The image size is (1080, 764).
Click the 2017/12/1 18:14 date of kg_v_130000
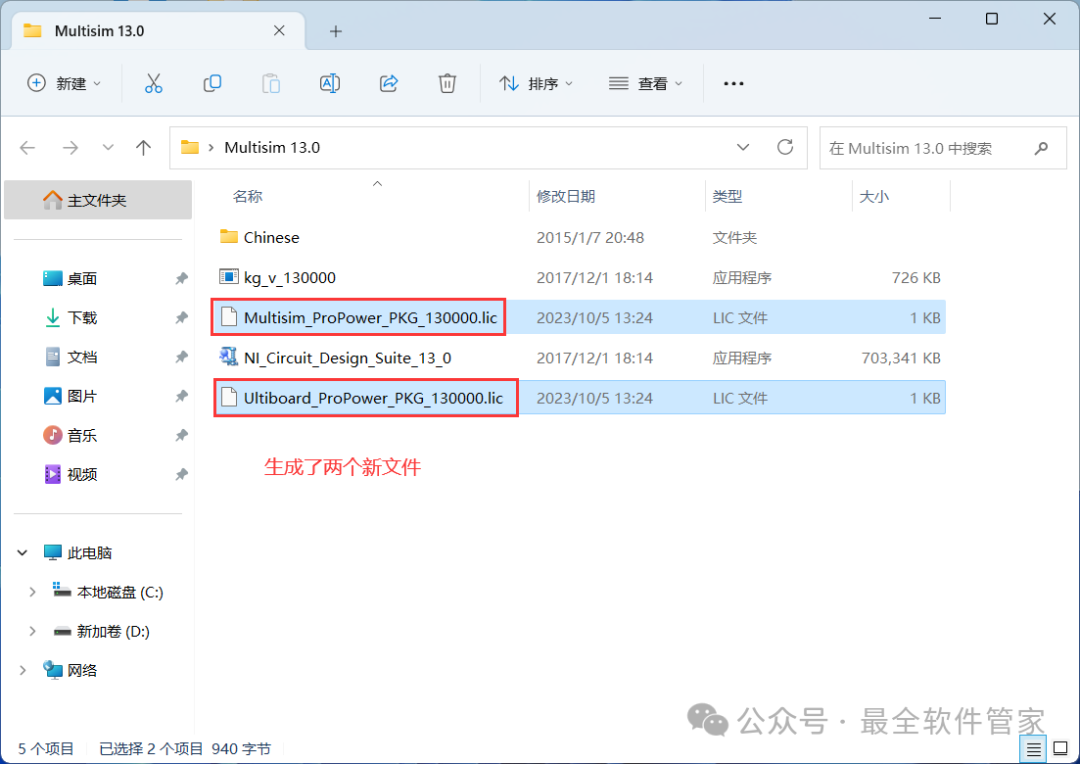[x=594, y=278]
